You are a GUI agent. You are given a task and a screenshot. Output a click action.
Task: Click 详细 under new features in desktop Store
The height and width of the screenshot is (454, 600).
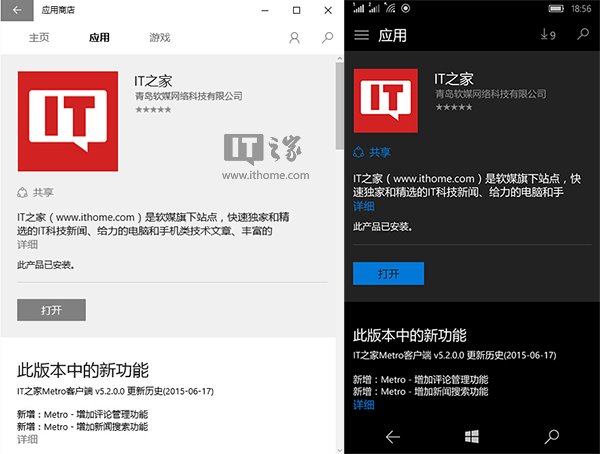tap(27, 439)
